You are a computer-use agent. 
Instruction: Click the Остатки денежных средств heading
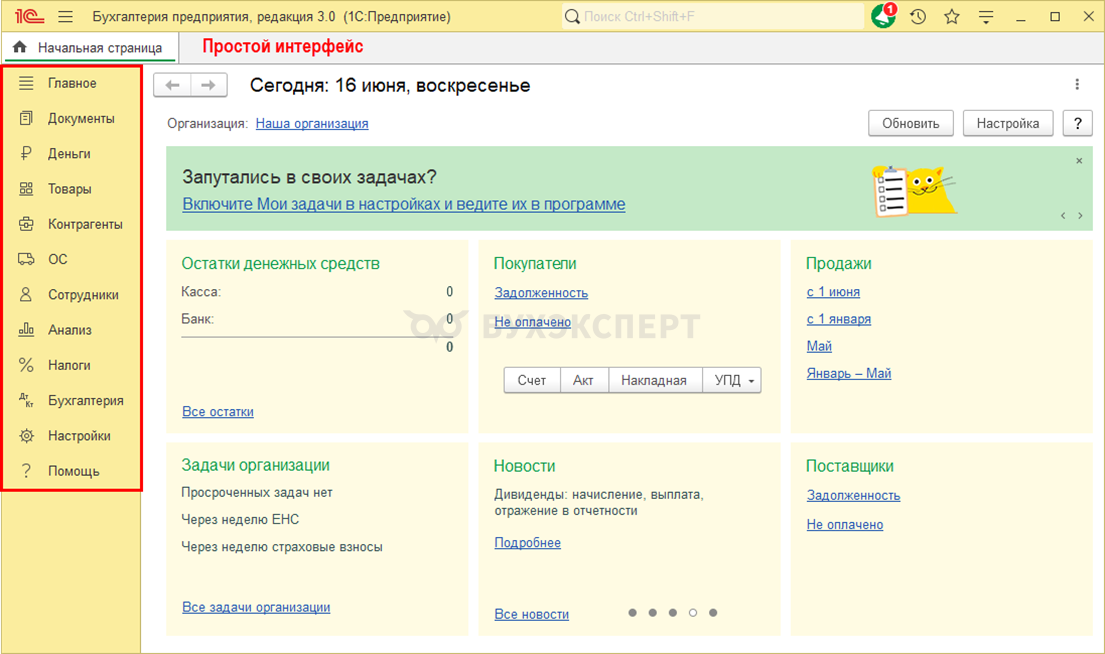(x=280, y=264)
